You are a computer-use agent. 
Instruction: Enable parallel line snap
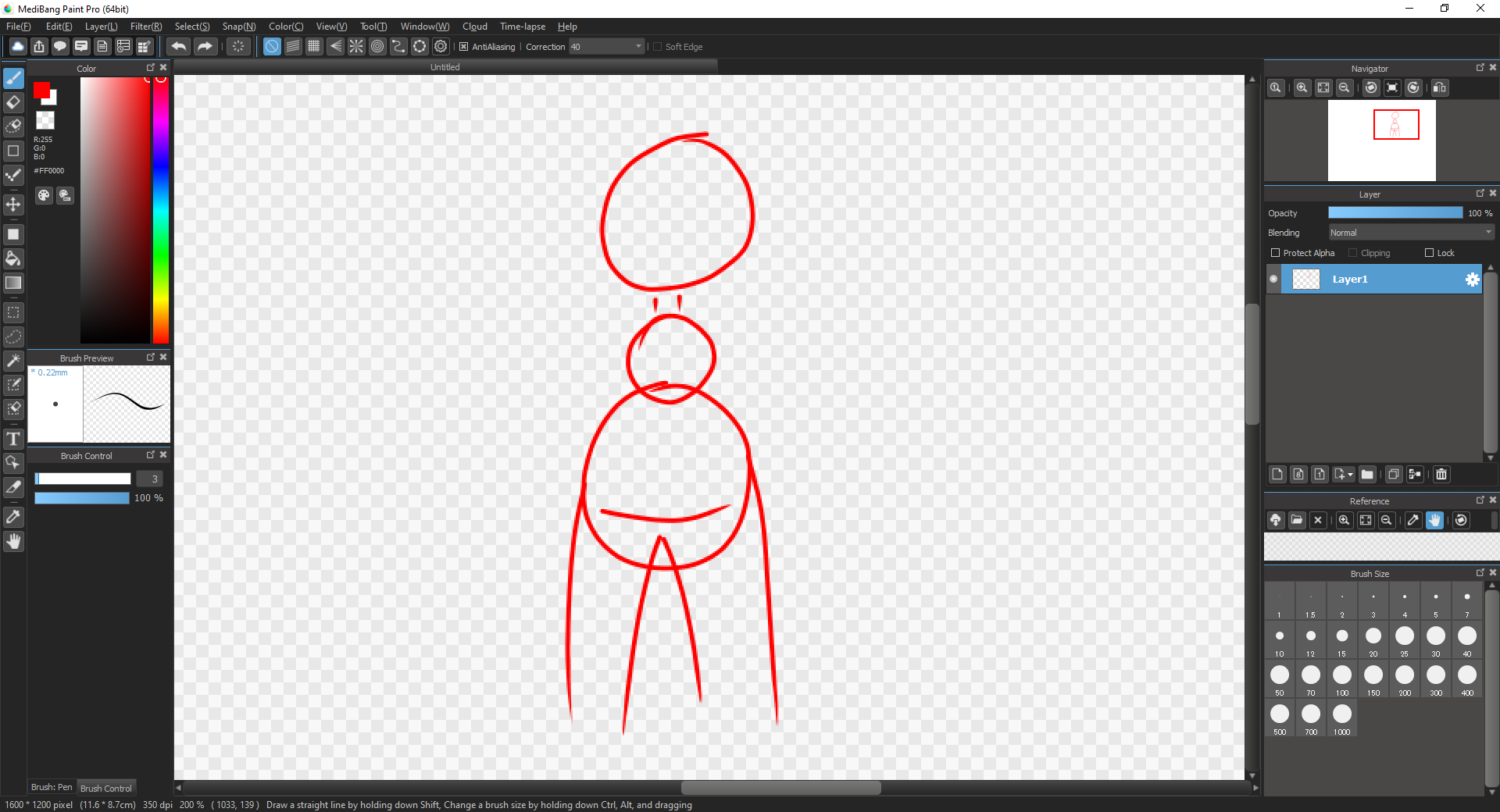293,47
